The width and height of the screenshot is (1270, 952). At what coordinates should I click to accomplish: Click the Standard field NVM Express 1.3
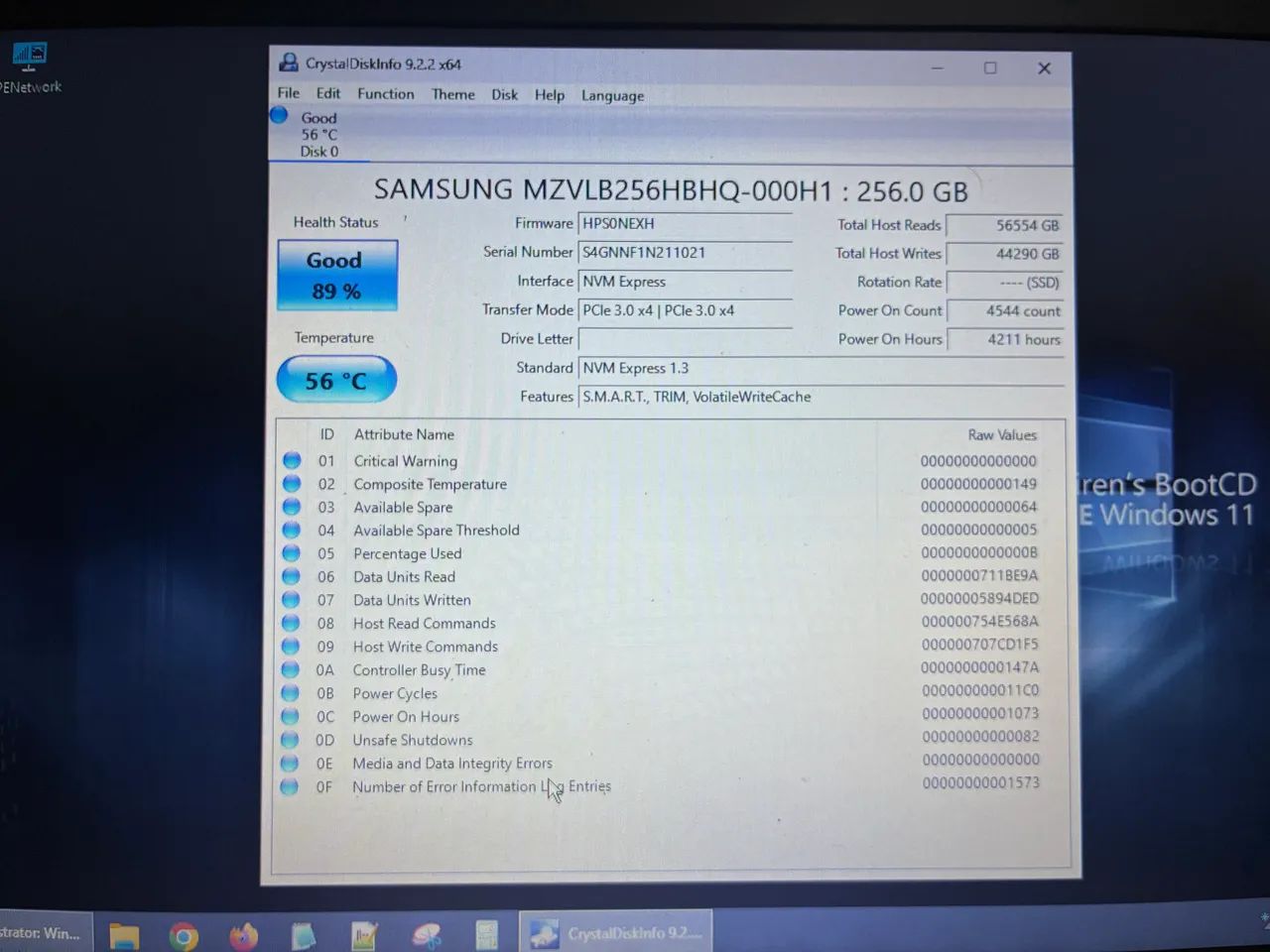(822, 368)
